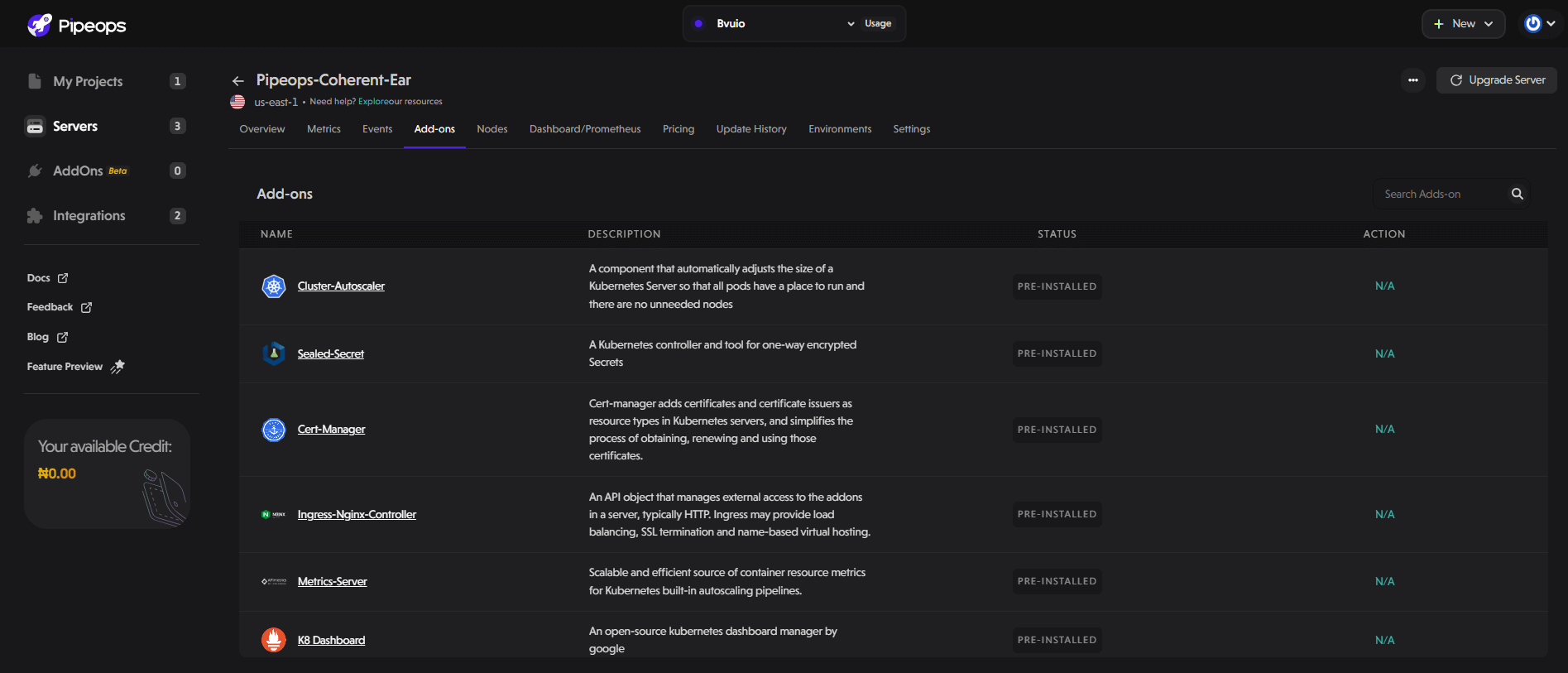Switch to the Metrics tab
The height and width of the screenshot is (673, 1568).
(324, 129)
